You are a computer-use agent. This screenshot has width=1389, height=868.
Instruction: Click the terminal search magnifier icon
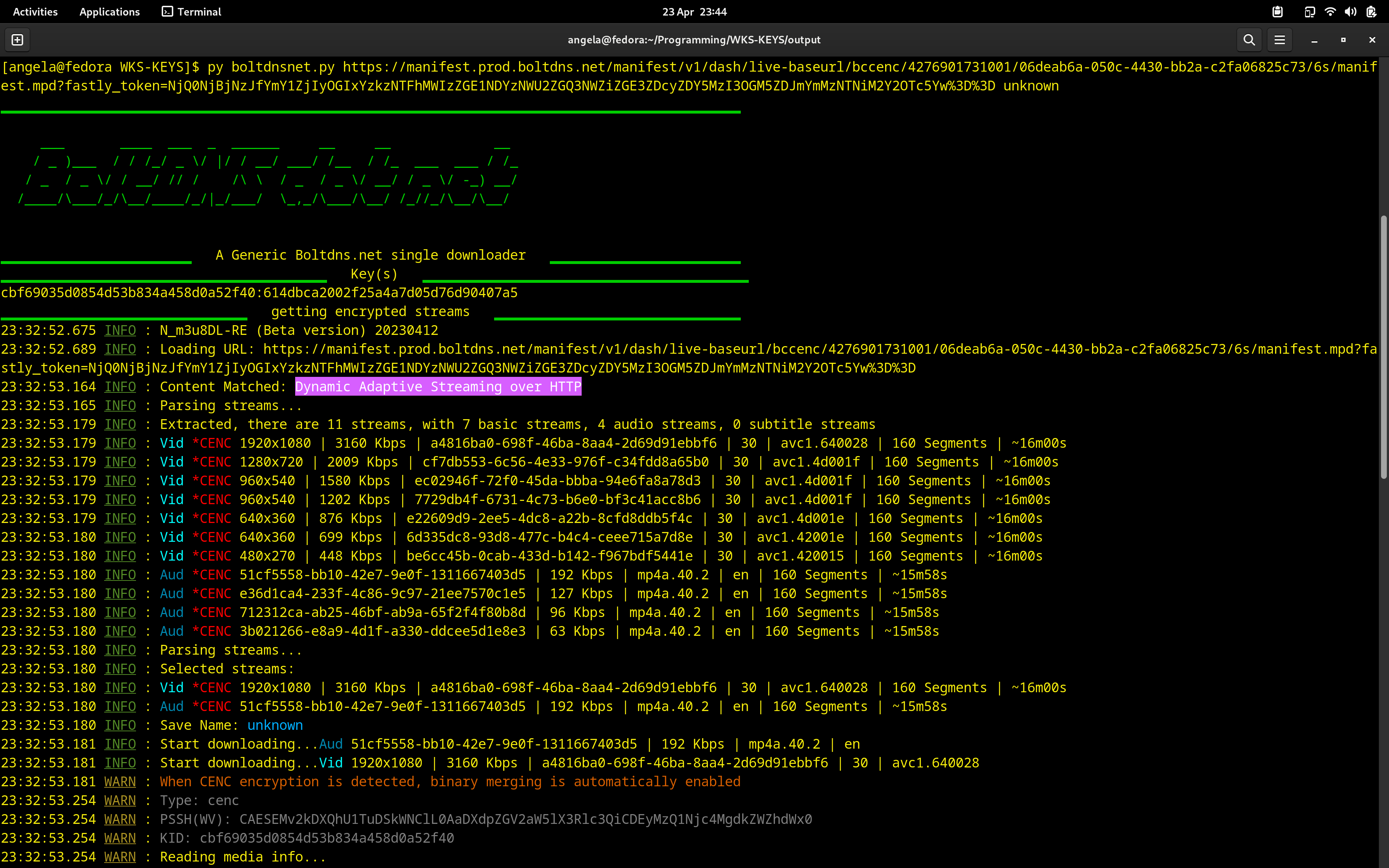pos(1249,40)
